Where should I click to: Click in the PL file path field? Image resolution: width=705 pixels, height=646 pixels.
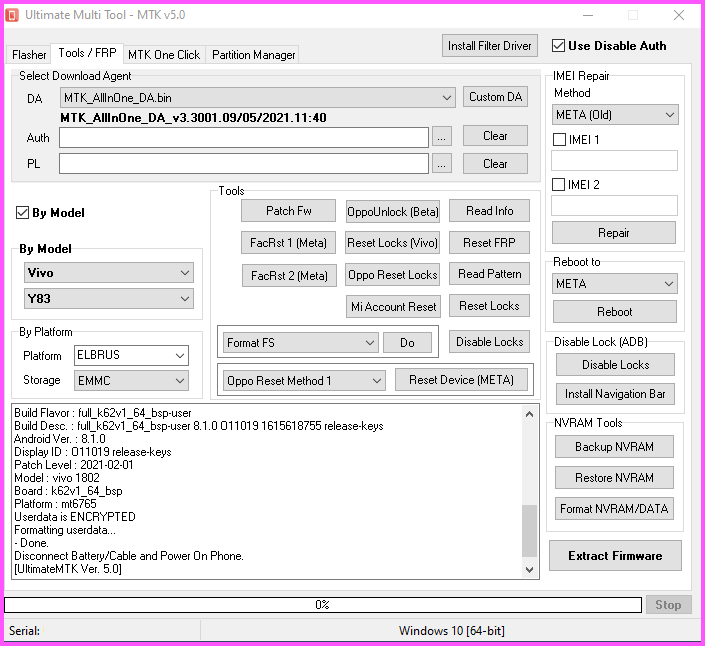pyautogui.click(x=244, y=164)
